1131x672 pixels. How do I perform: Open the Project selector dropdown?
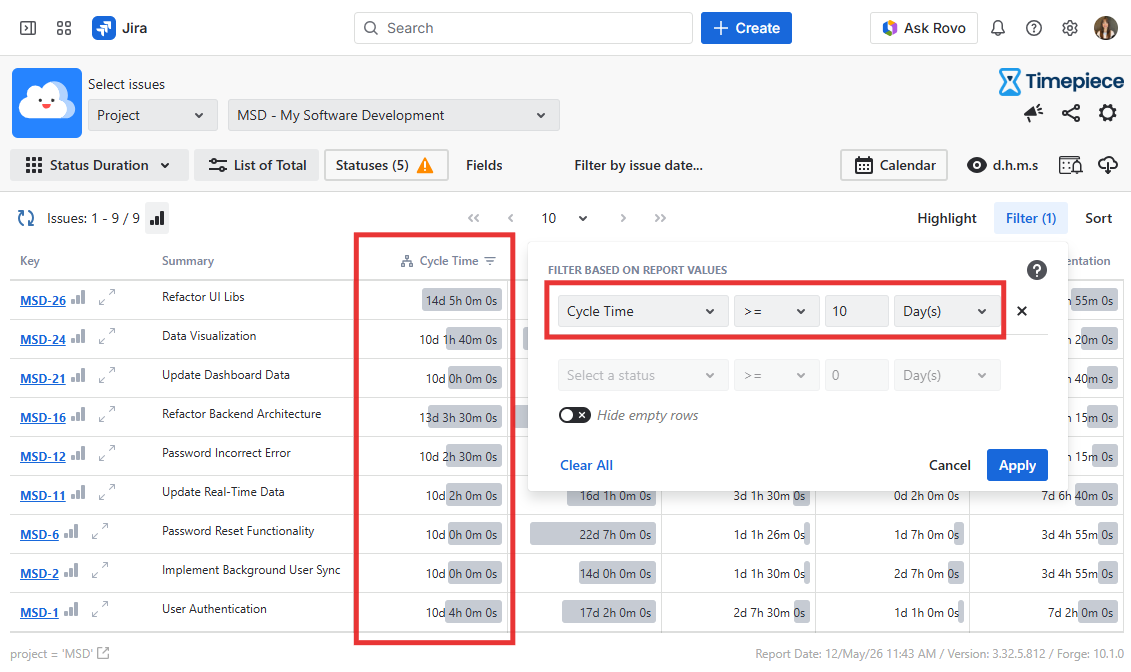[152, 115]
